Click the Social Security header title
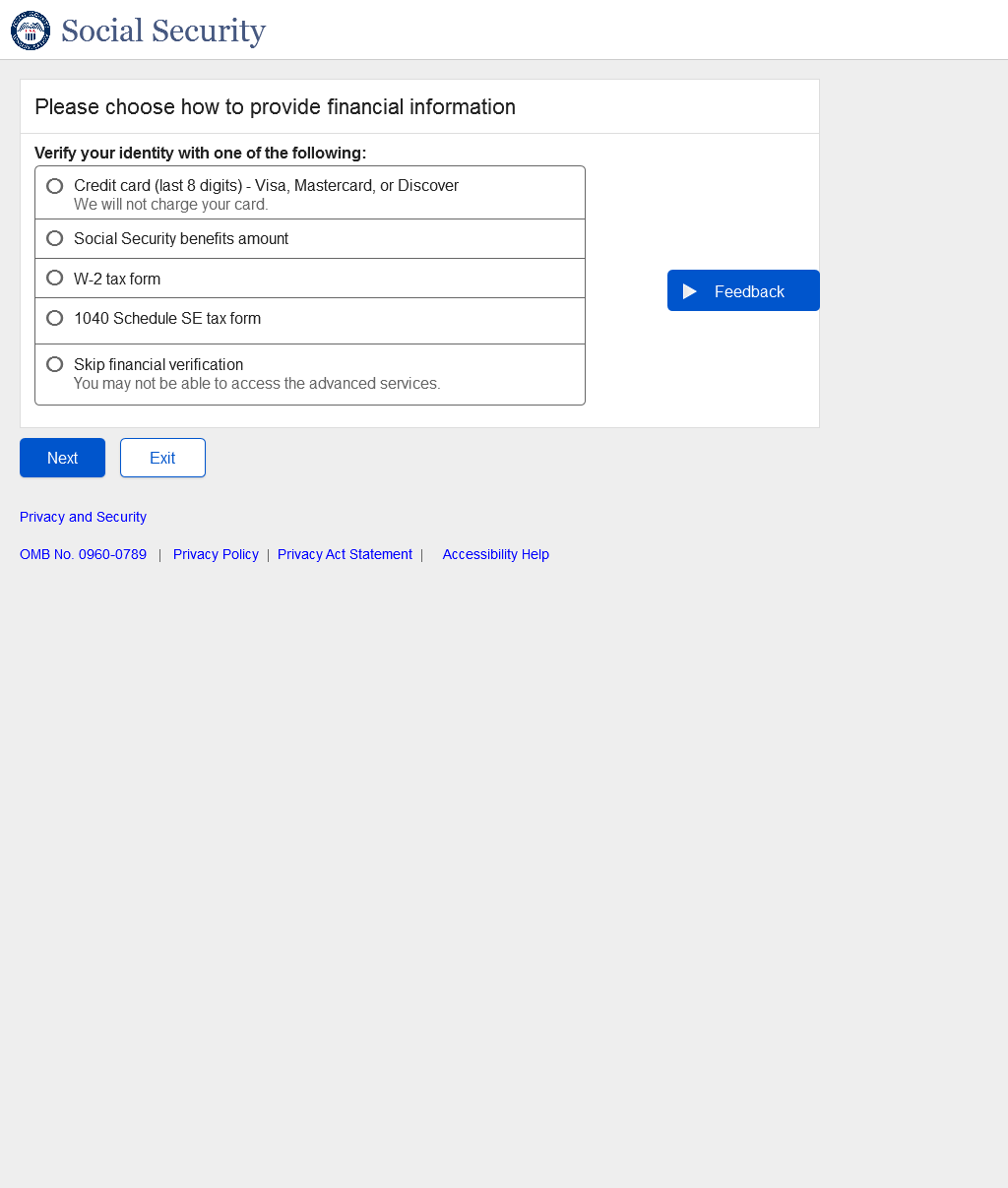This screenshot has height=1188, width=1008. click(x=163, y=31)
